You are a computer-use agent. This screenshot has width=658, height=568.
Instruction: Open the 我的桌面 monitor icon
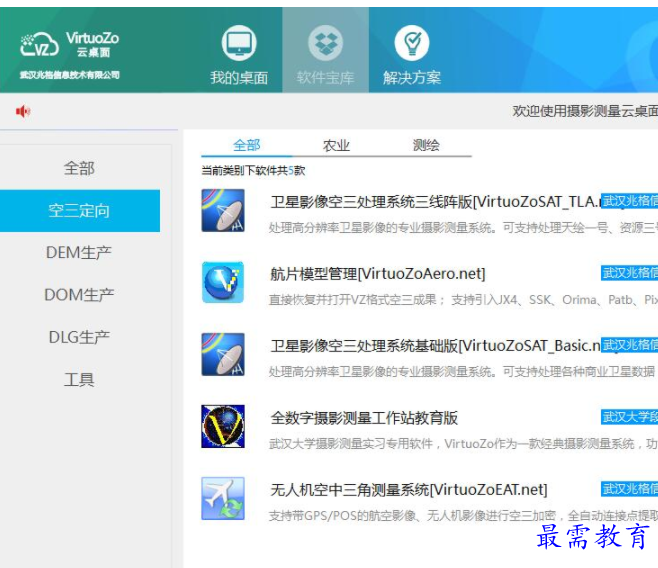click(x=239, y=43)
